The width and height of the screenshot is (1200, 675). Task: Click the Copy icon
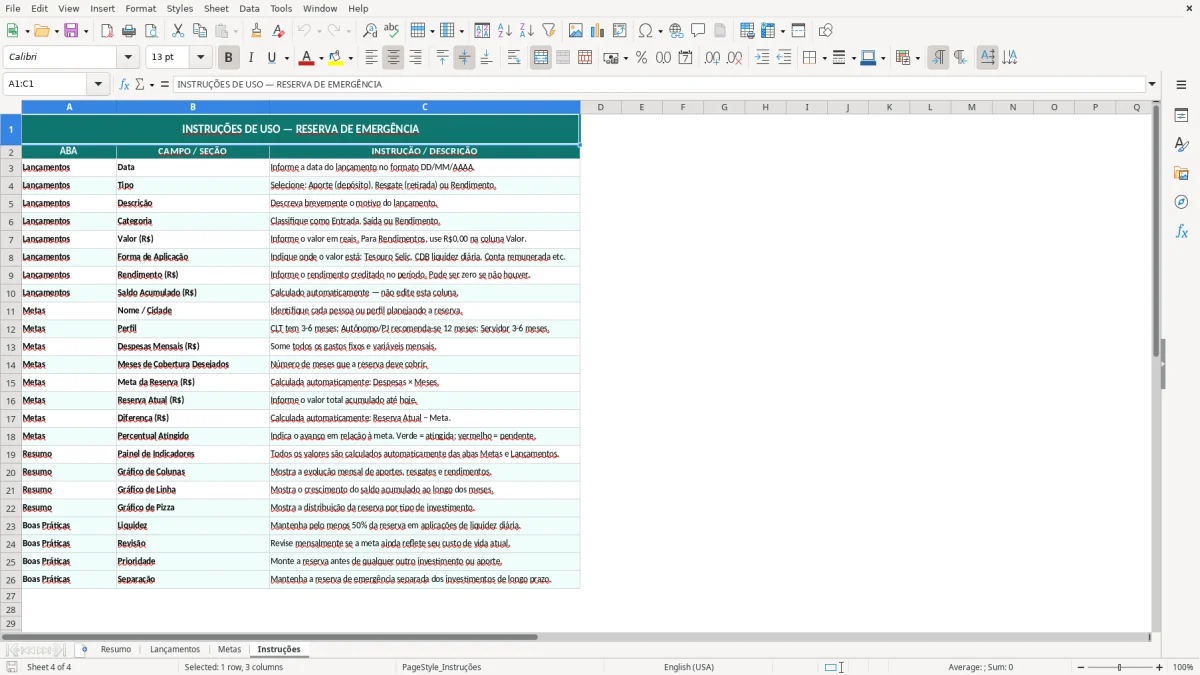(200, 31)
